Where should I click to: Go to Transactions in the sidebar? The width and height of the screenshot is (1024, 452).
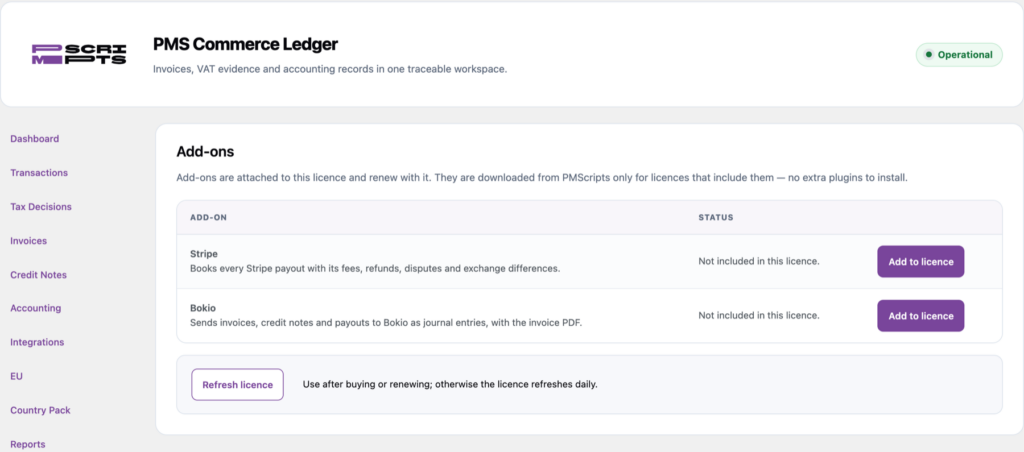click(39, 172)
